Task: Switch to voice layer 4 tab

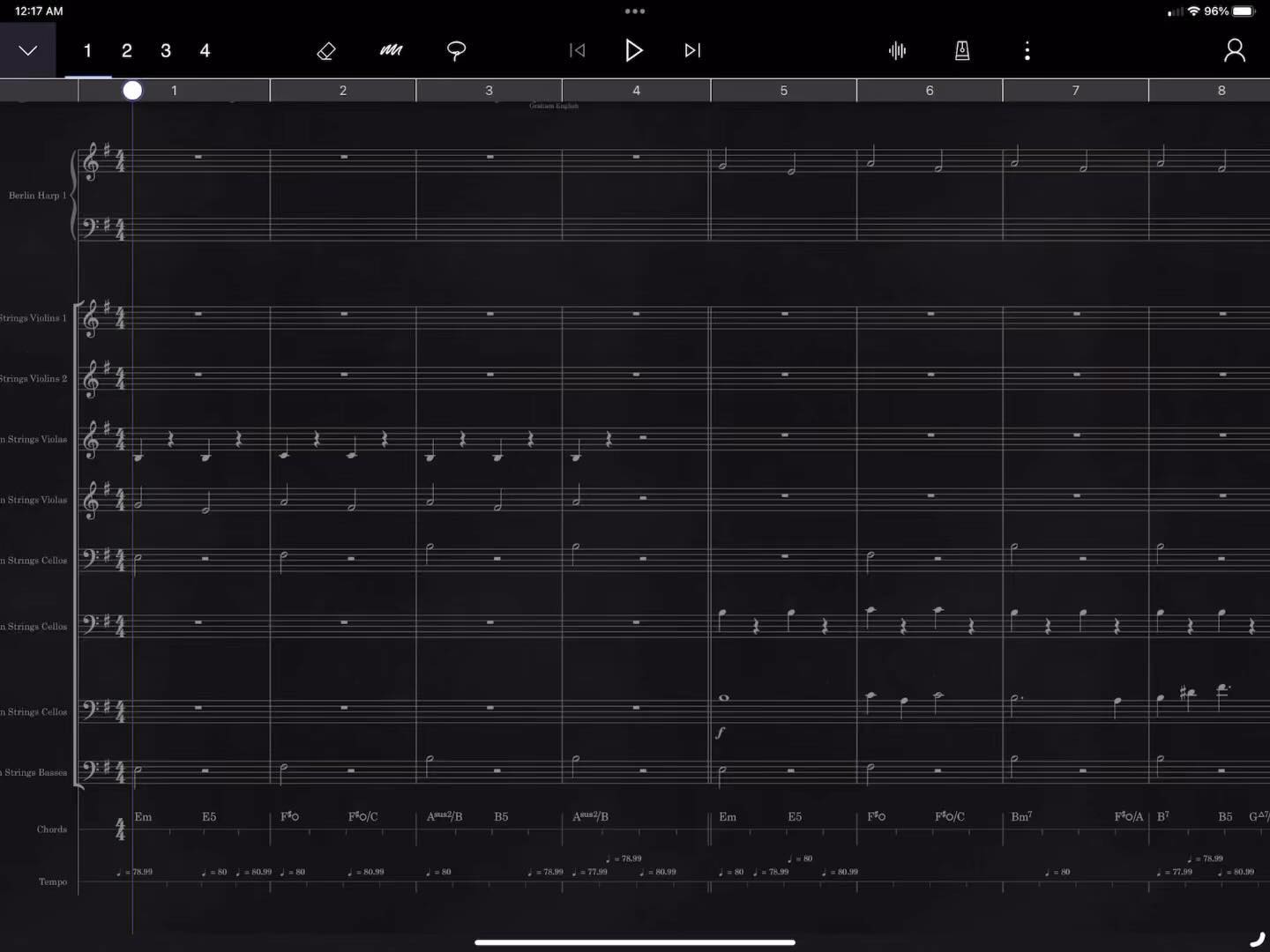Action: click(205, 51)
